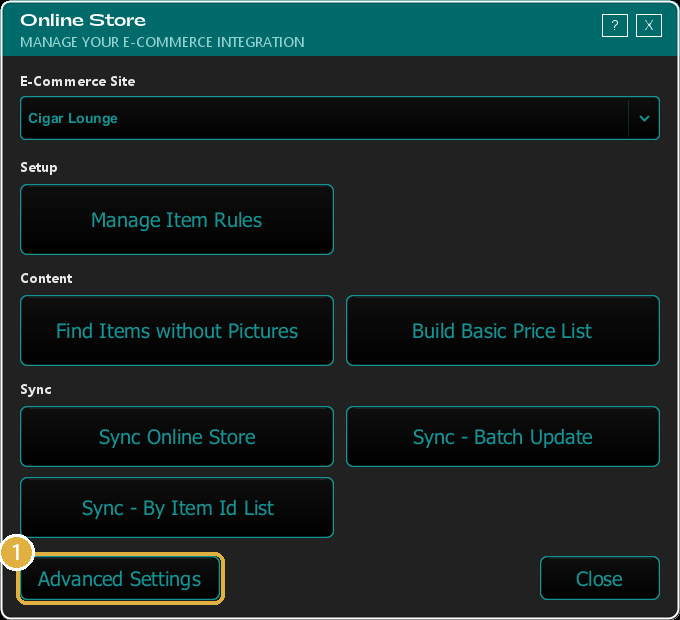Select the Cigar Lounge site field

point(340,118)
